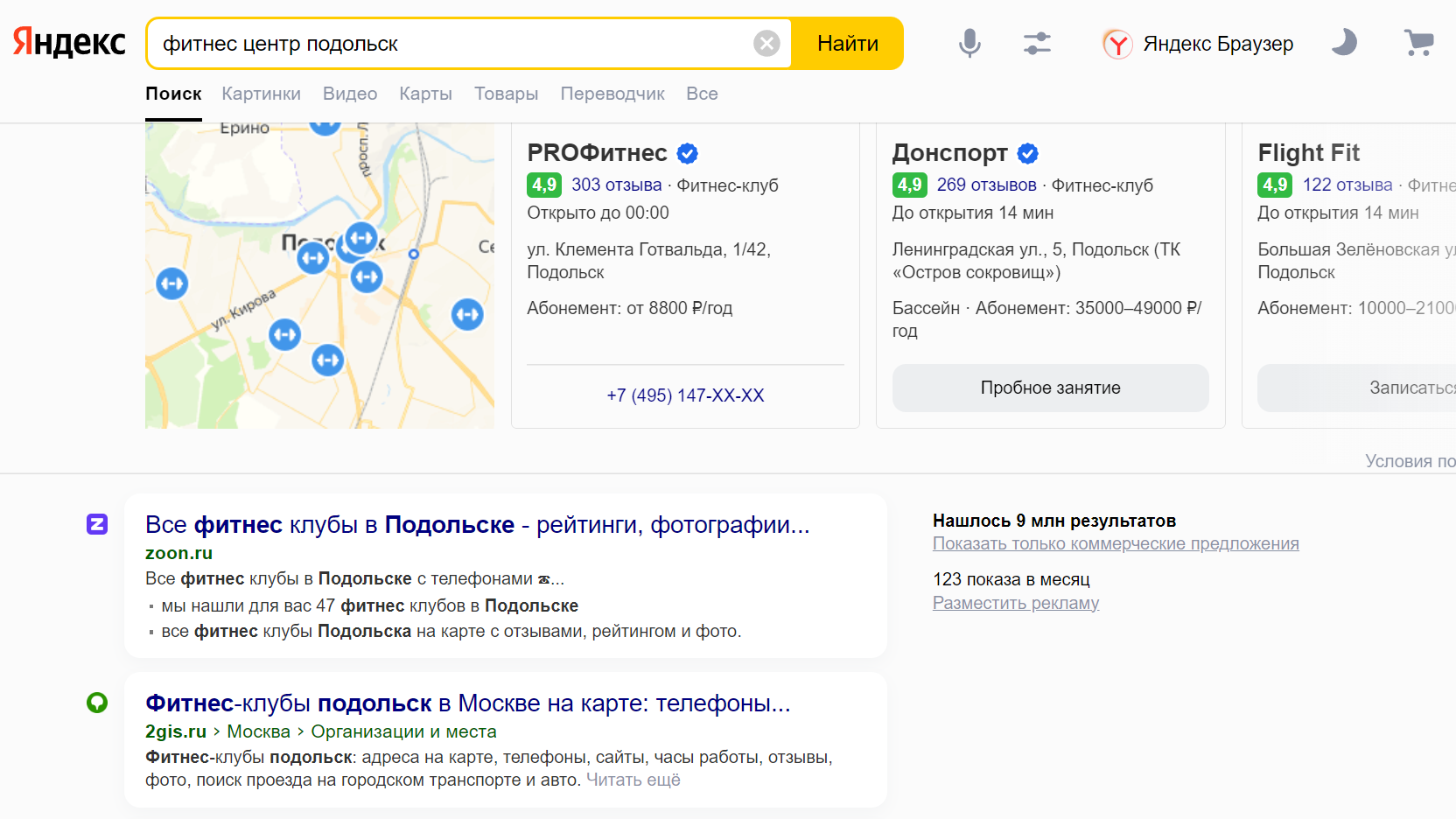The image size is (1456, 819).
Task: Open the Flight Fit card title
Action: (x=1308, y=153)
